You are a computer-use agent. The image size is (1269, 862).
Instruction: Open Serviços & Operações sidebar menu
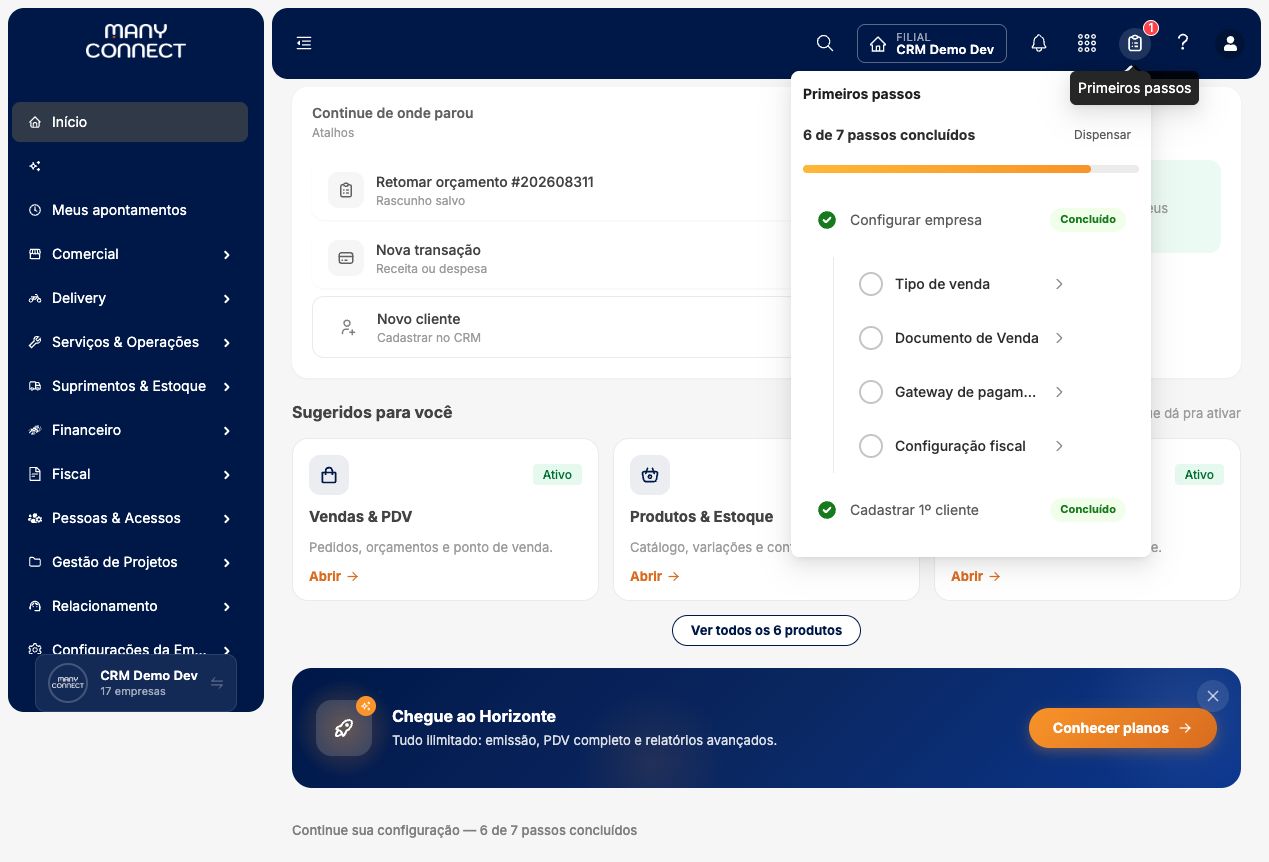tap(130, 342)
